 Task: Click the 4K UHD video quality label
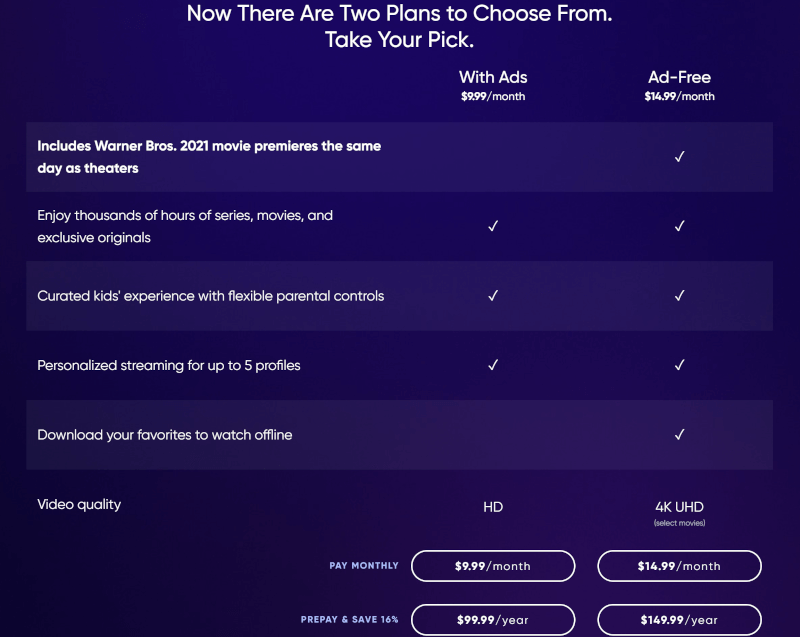[x=679, y=507]
